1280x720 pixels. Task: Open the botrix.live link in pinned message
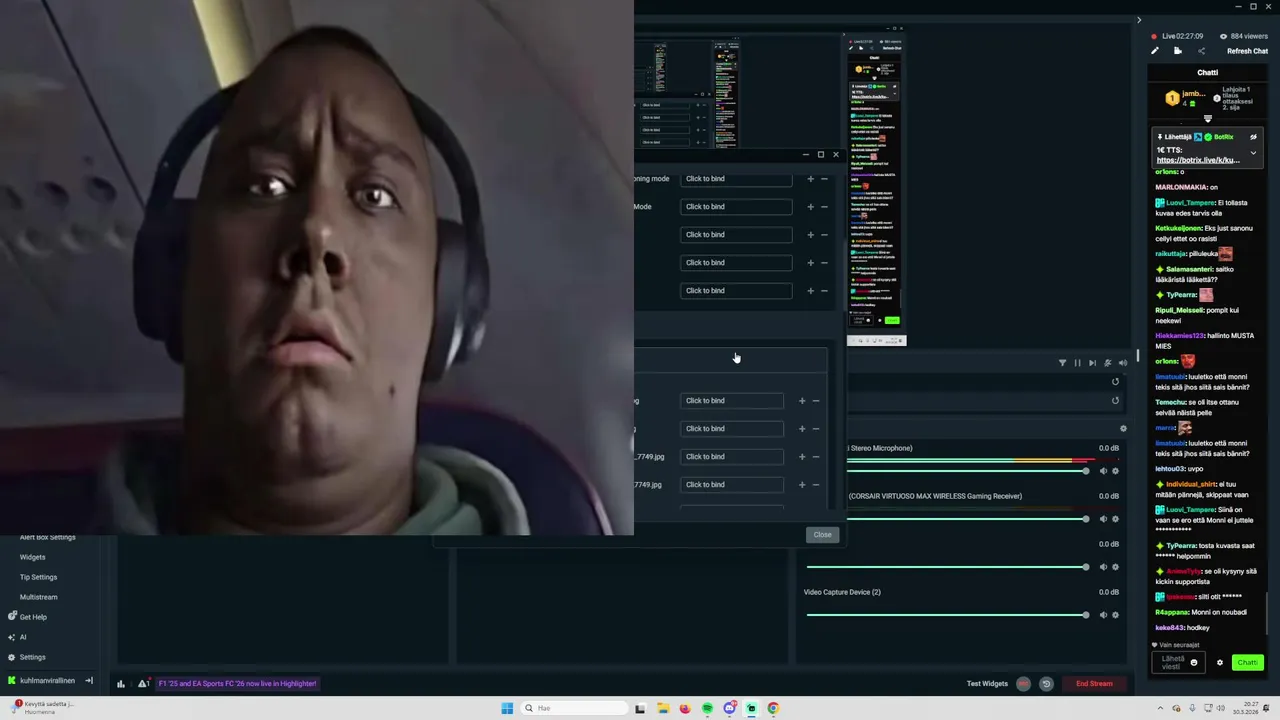click(1198, 160)
